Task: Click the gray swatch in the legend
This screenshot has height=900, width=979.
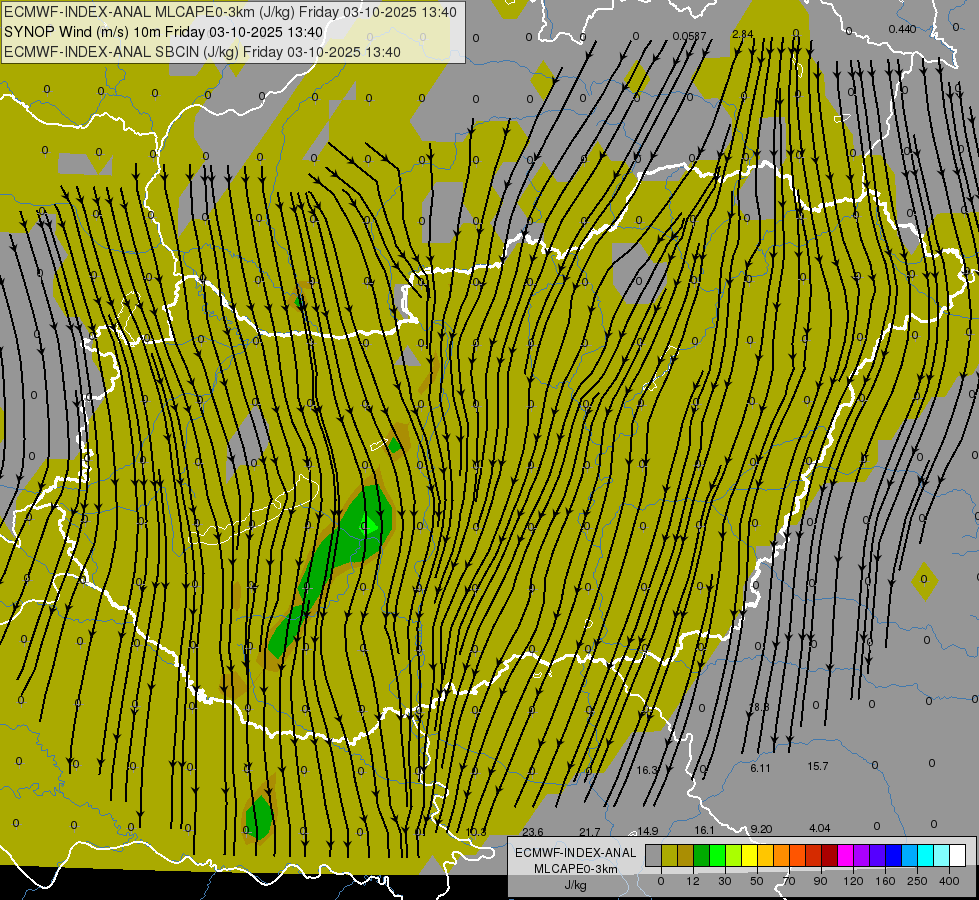Action: tap(654, 855)
